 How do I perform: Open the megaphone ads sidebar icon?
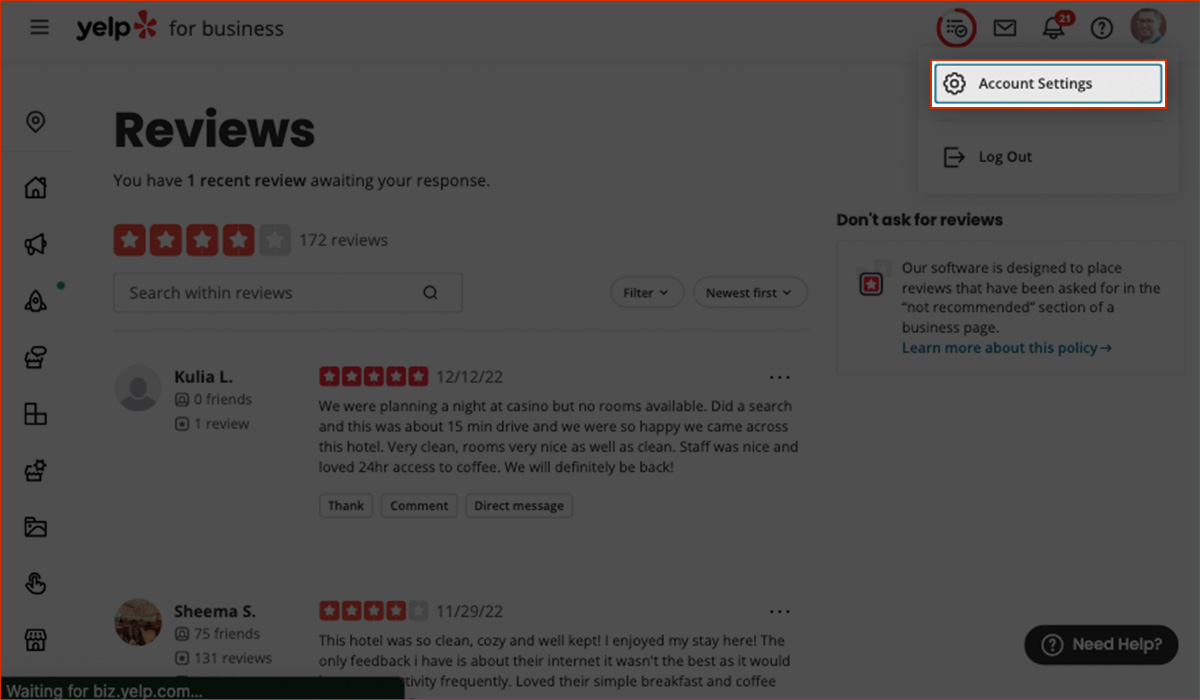click(35, 244)
